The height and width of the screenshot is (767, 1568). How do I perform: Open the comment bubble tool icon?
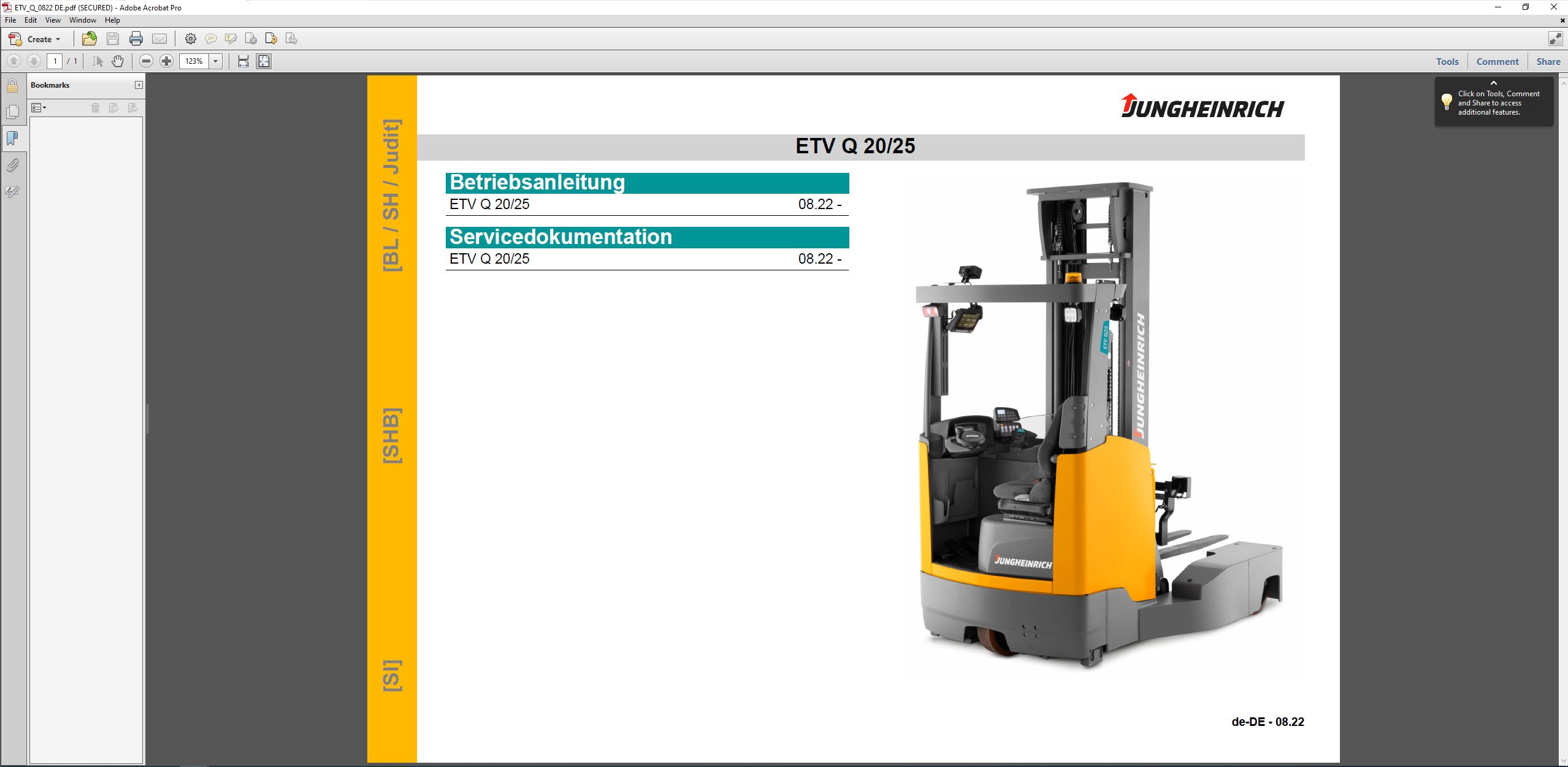pyautogui.click(x=210, y=39)
